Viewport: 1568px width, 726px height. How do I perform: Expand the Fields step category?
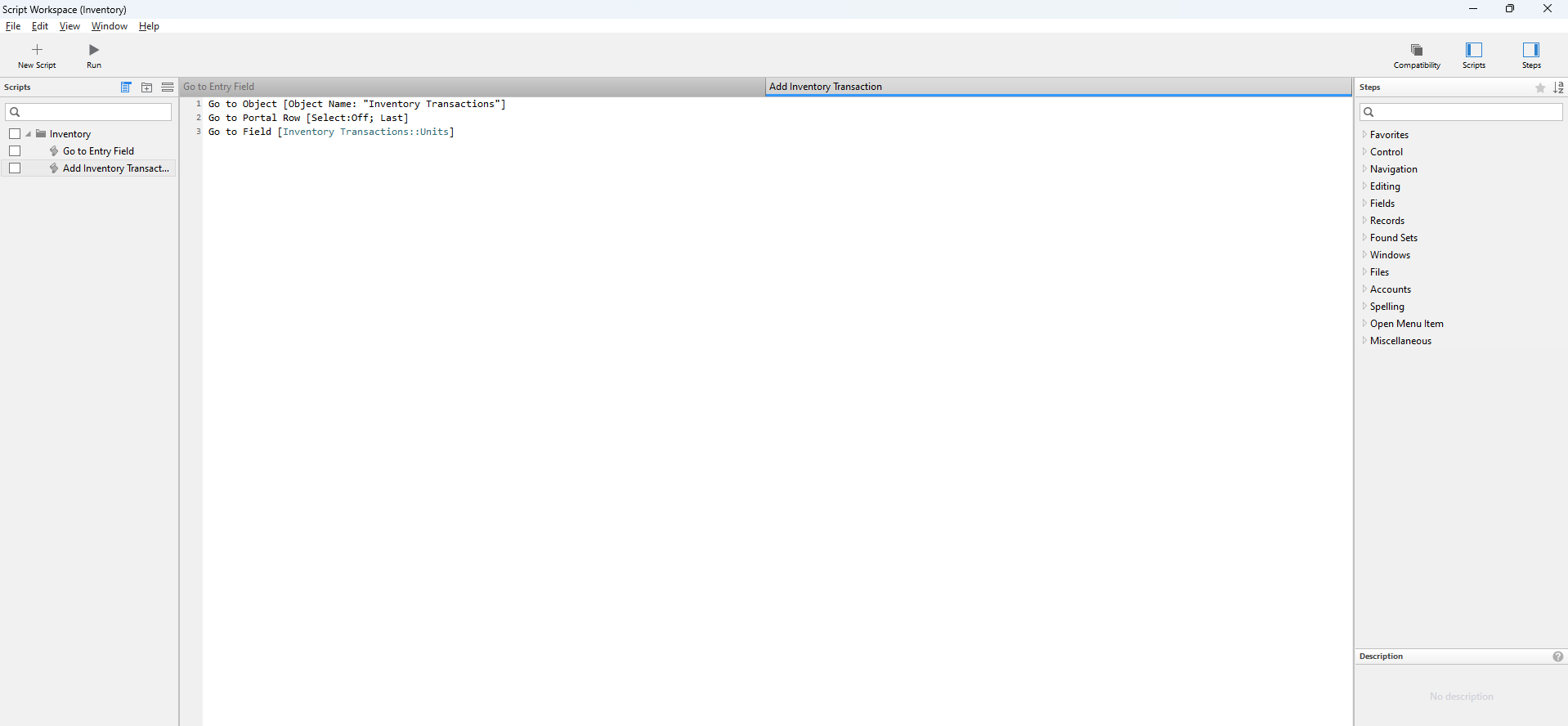coord(1364,203)
